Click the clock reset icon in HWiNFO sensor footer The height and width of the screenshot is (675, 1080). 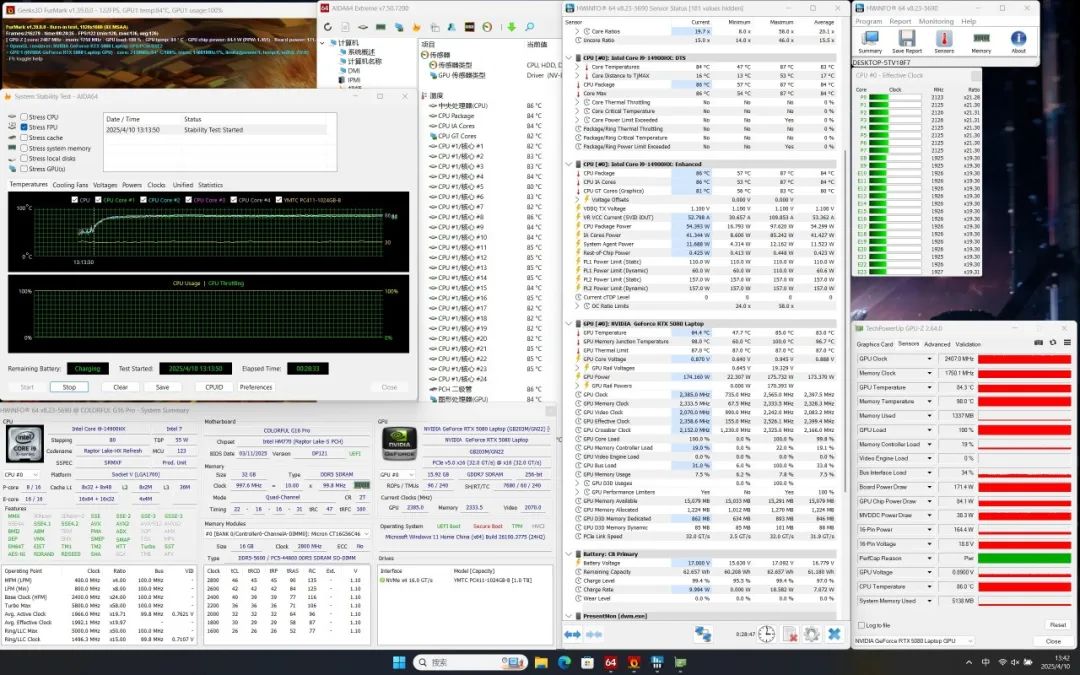(767, 634)
